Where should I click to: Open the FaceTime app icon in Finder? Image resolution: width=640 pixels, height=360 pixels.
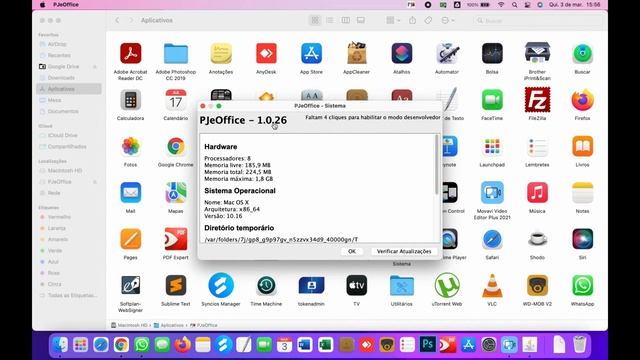(x=492, y=100)
